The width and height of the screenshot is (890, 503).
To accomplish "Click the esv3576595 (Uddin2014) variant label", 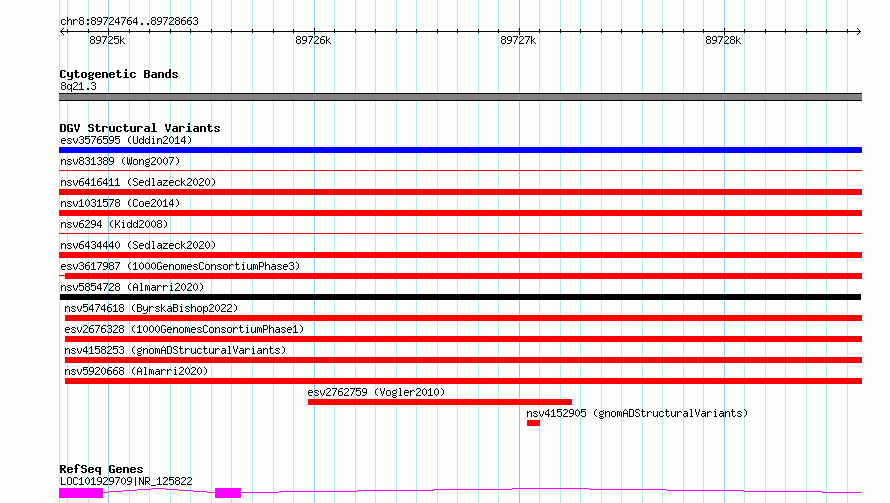I will pos(126,140).
